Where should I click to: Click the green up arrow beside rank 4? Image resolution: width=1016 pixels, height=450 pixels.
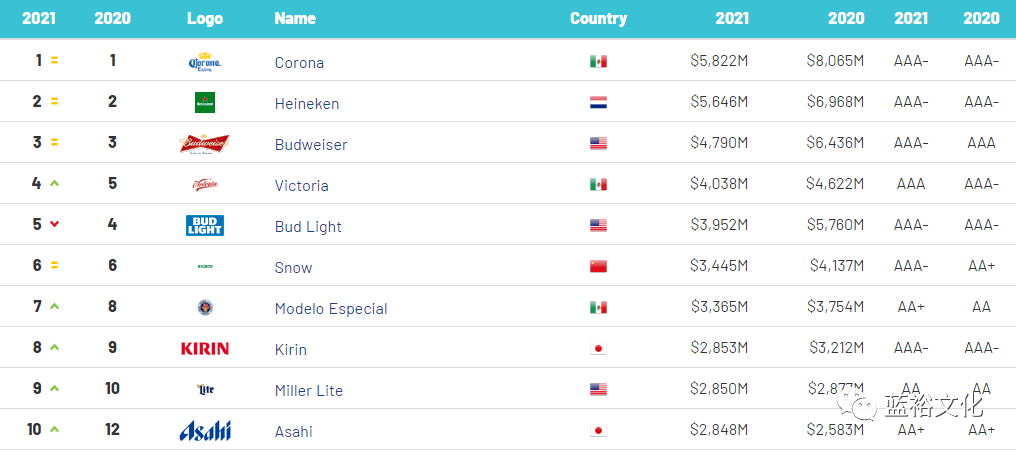54,184
